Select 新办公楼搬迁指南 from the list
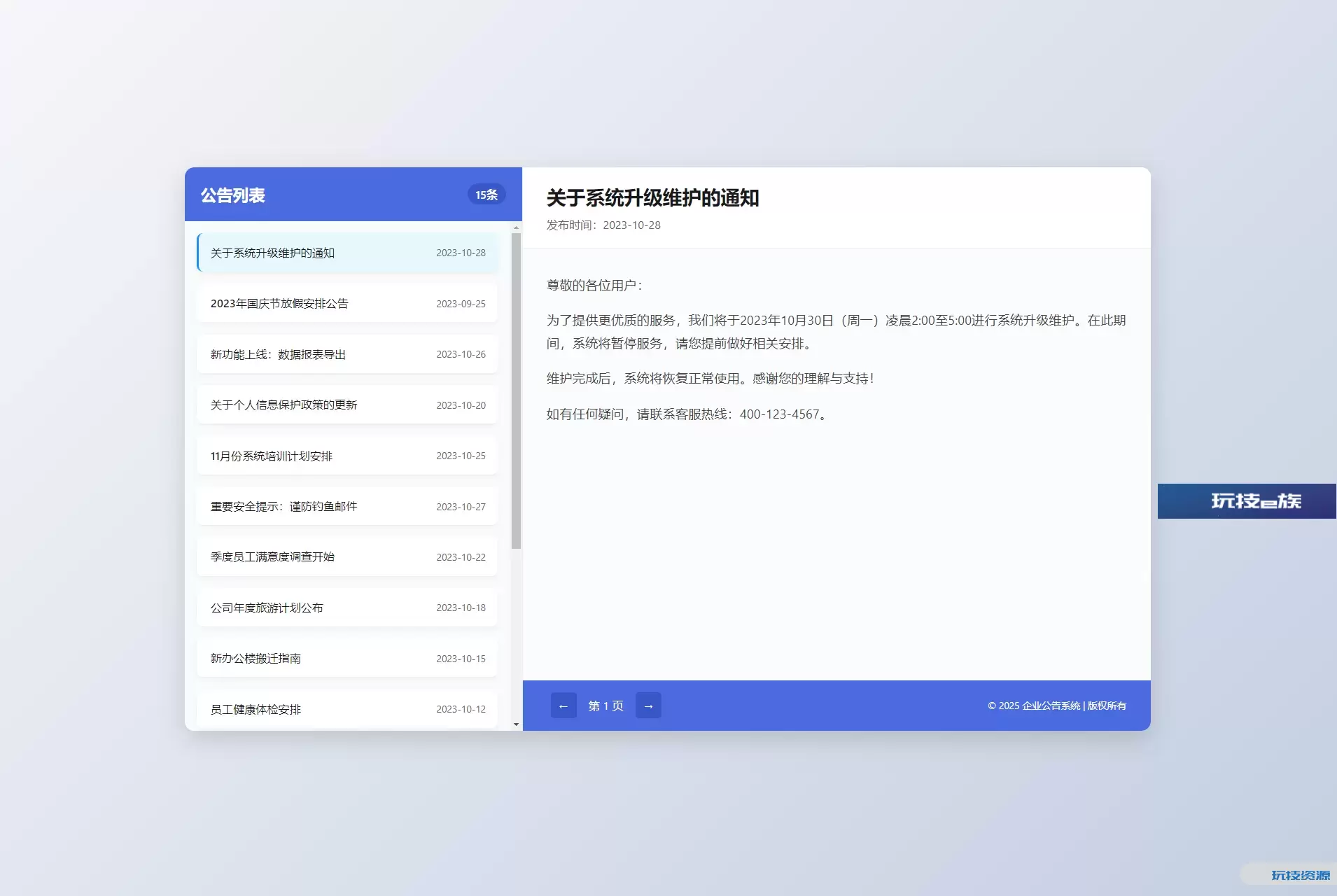The height and width of the screenshot is (896, 1337). (x=347, y=659)
